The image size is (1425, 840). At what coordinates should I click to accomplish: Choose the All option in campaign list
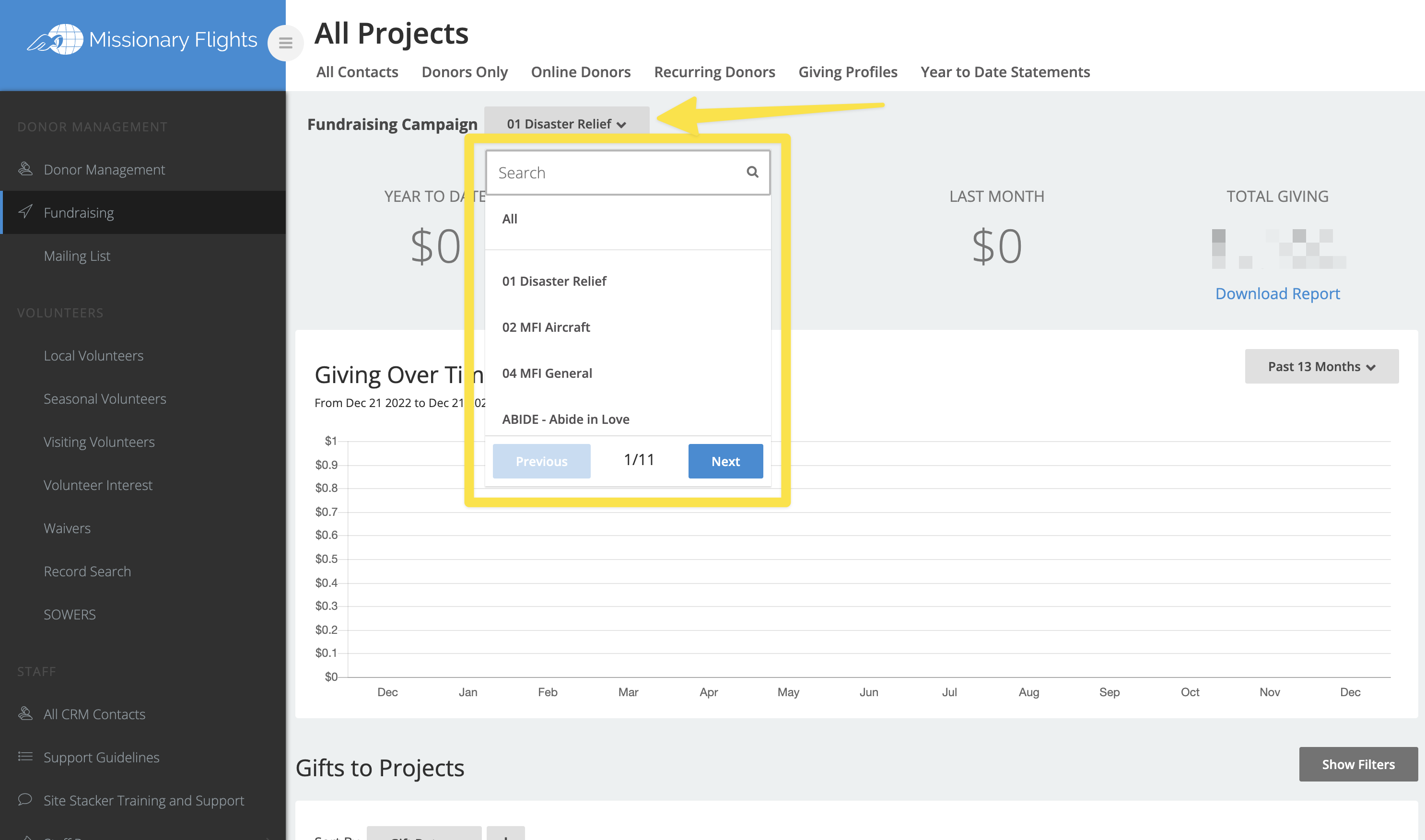[509, 219]
